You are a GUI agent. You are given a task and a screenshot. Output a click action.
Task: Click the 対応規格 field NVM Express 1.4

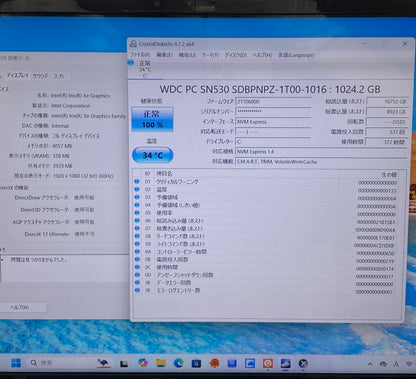(321, 152)
